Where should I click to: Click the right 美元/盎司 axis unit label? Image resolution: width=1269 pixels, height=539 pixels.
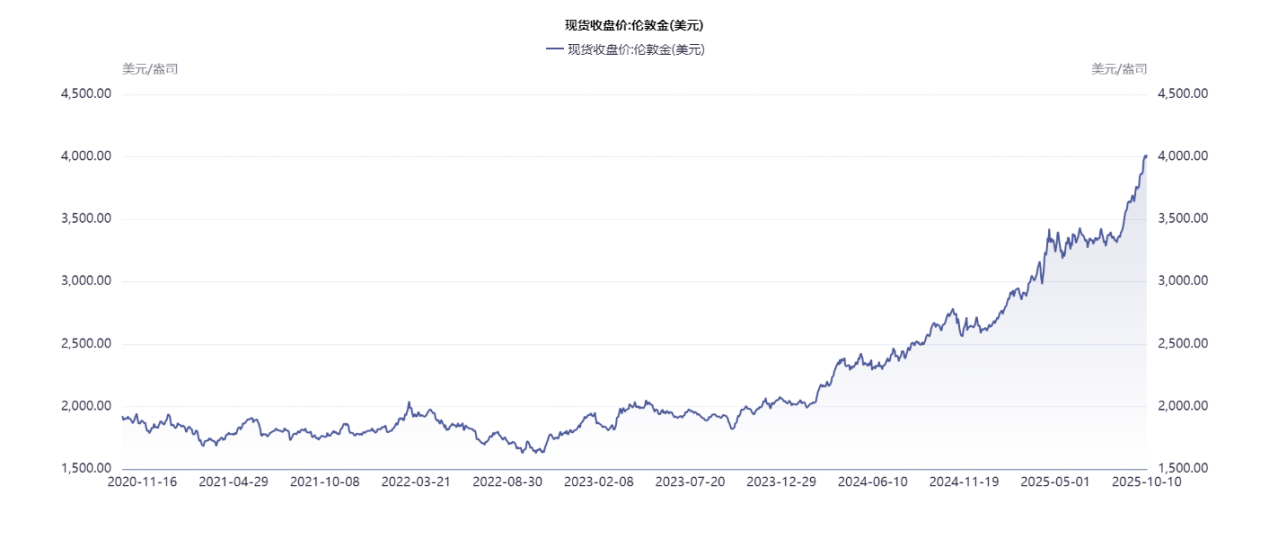(1118, 69)
